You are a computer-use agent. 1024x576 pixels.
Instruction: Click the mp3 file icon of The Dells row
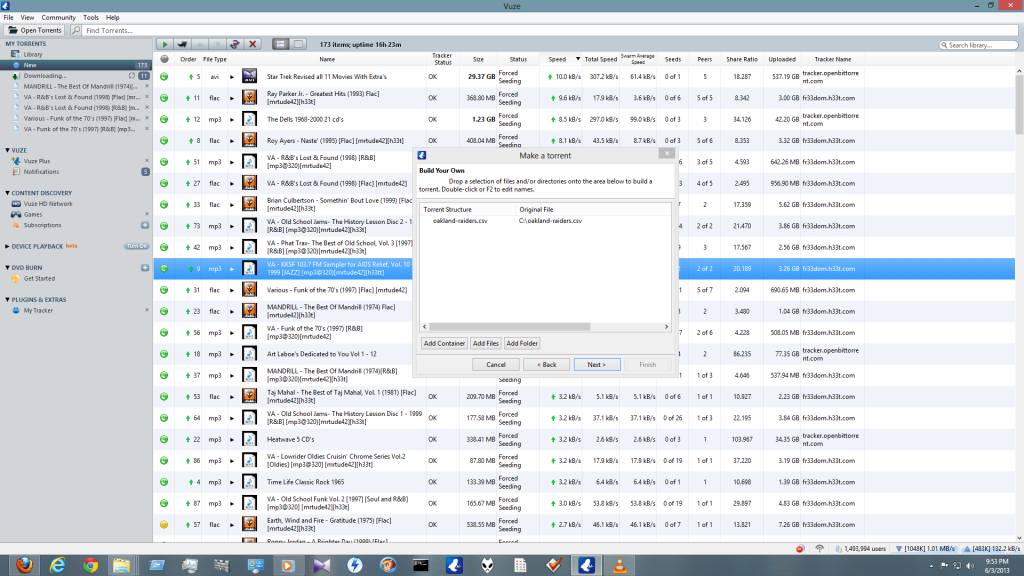(249, 119)
